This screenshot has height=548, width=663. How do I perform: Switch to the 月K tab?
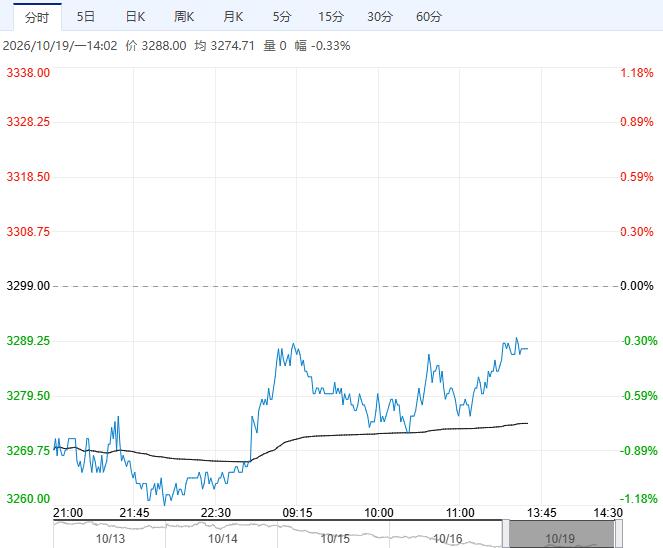[x=233, y=17]
